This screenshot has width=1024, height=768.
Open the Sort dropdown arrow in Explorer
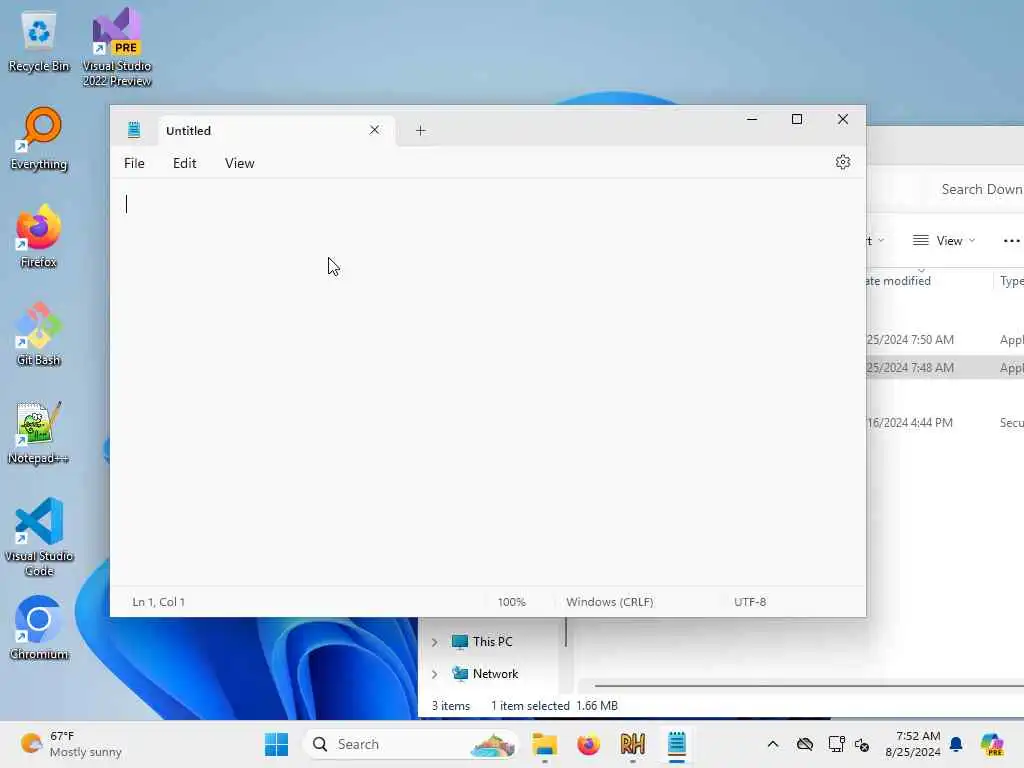(x=880, y=241)
